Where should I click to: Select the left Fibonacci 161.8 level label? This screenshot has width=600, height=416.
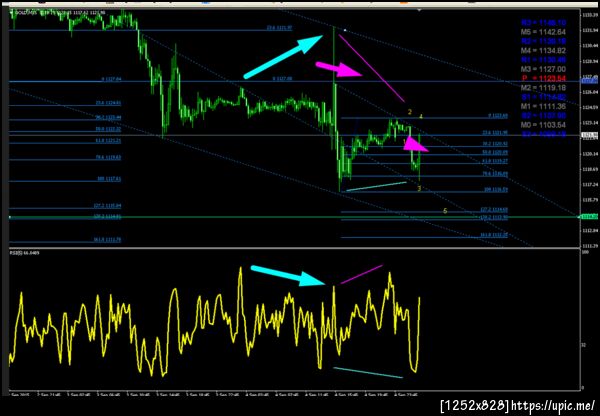(107, 240)
